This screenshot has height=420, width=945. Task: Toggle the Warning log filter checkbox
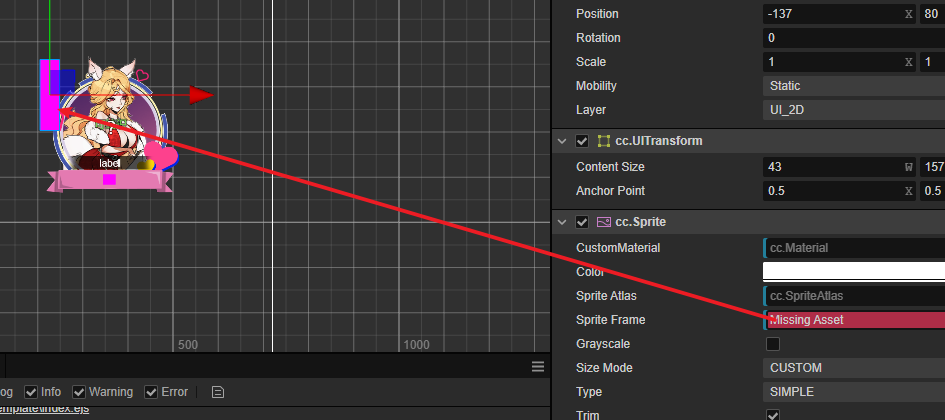79,392
